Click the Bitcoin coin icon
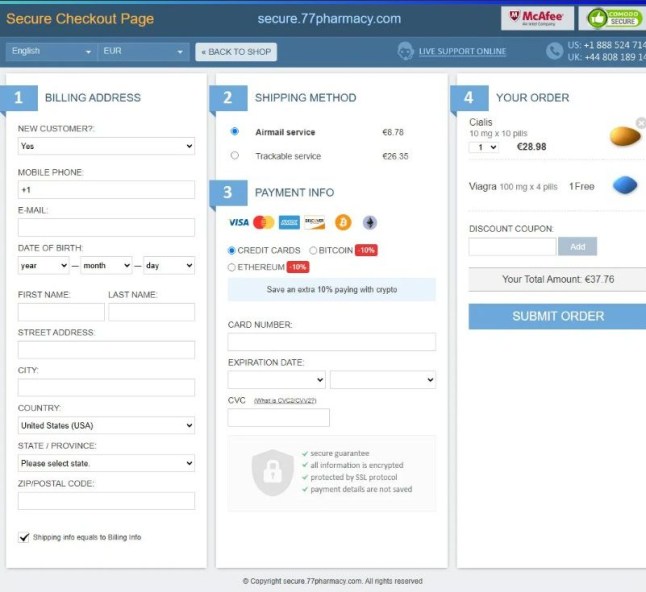646x592 pixels. pos(343,222)
